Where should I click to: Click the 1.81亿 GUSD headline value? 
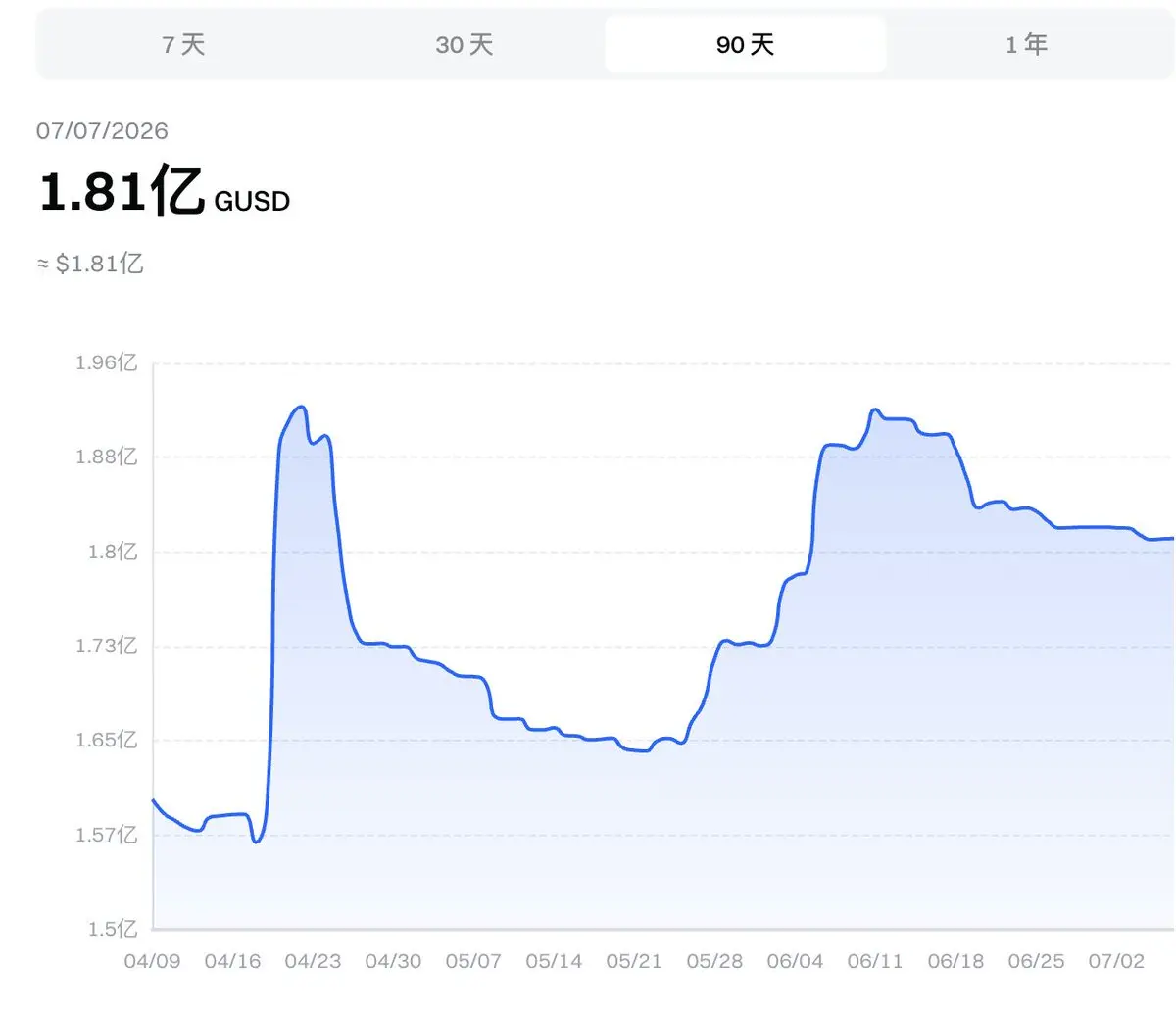click(x=165, y=191)
